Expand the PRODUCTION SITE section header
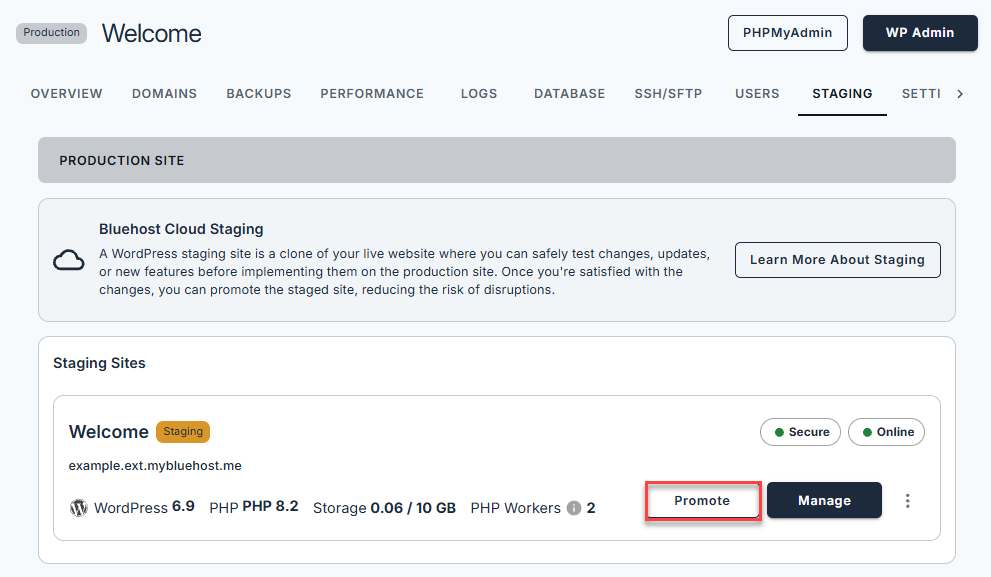Viewport: 991px width, 577px height. click(x=122, y=160)
